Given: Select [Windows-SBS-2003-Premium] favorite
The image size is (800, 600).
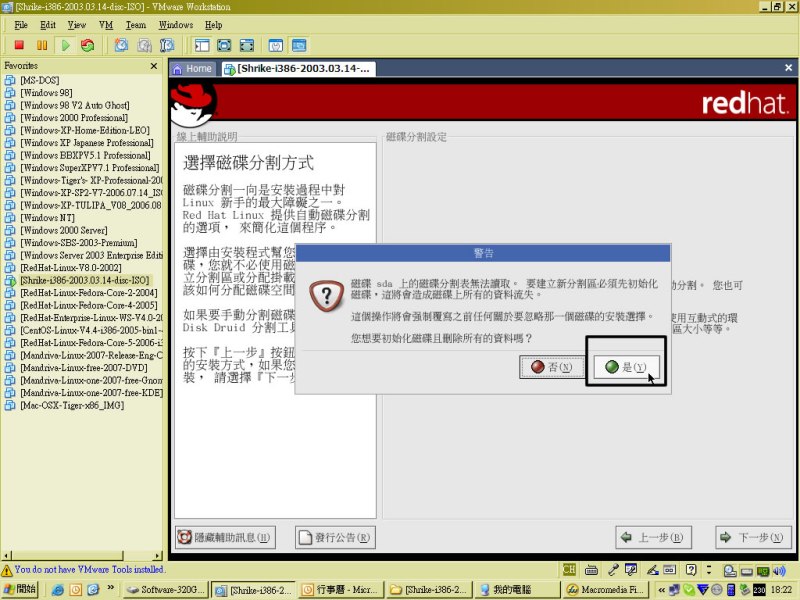Looking at the screenshot, I should pyautogui.click(x=79, y=242).
